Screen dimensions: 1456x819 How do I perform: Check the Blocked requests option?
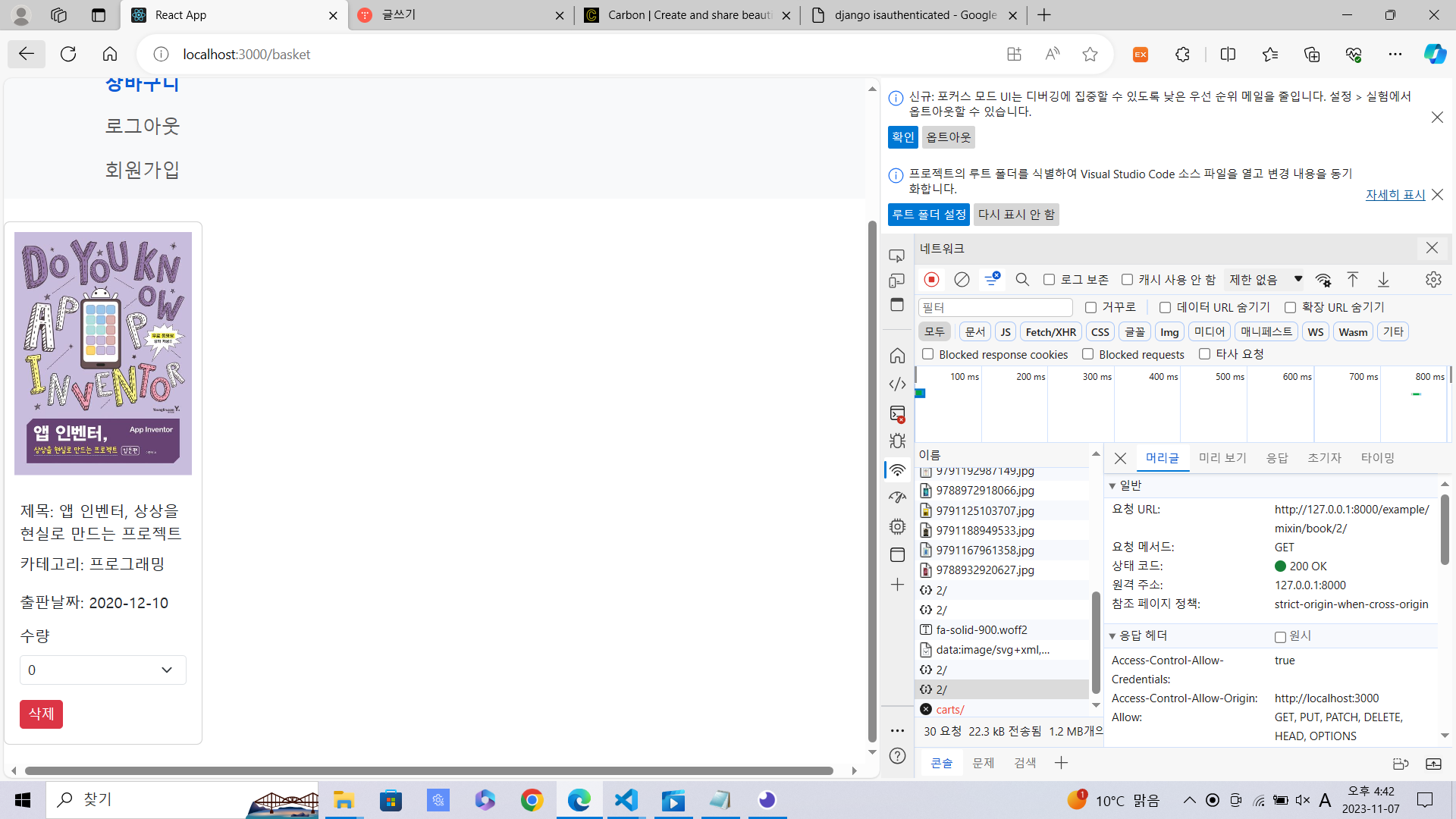pos(1087,354)
